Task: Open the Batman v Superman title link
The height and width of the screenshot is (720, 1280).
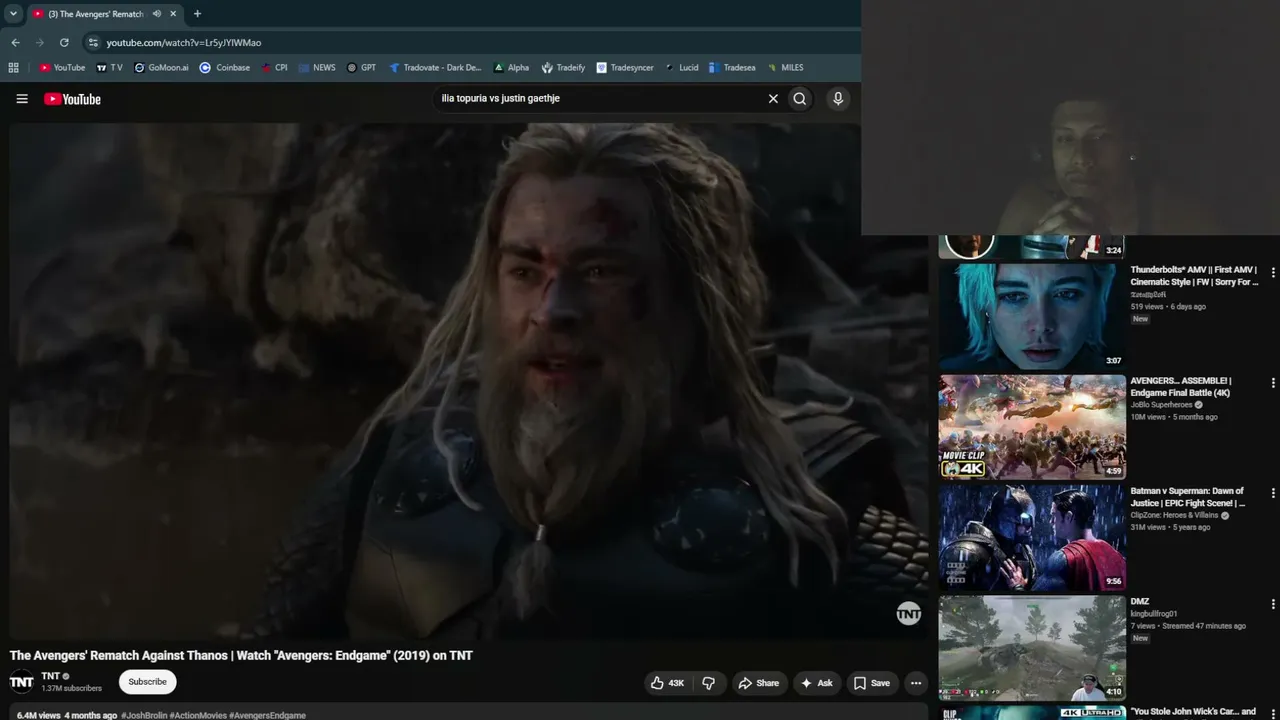Action: coord(1187,497)
